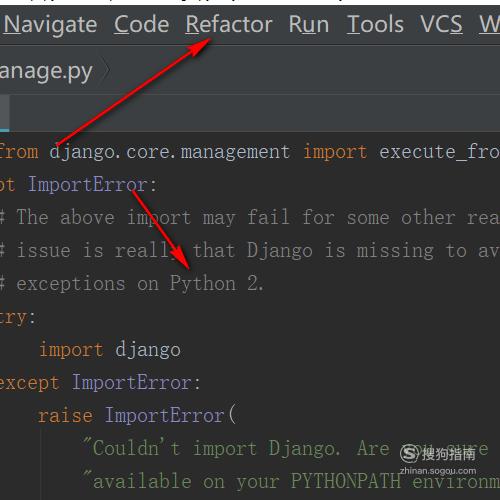
Task: Select the active editor tab with blue underline
Action: pyautogui.click(x=5, y=113)
